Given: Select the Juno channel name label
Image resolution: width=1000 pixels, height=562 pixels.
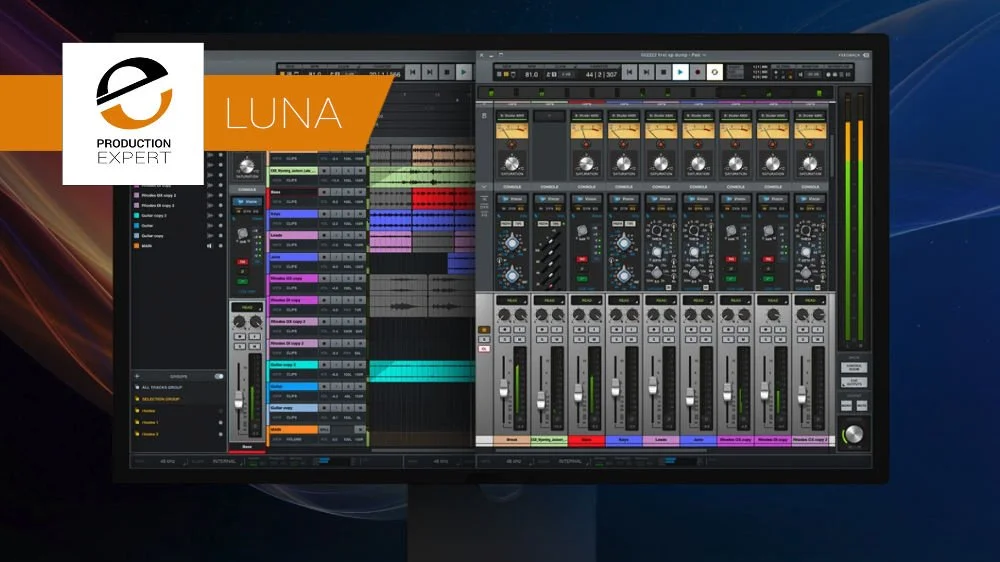Looking at the screenshot, I should point(698,440).
